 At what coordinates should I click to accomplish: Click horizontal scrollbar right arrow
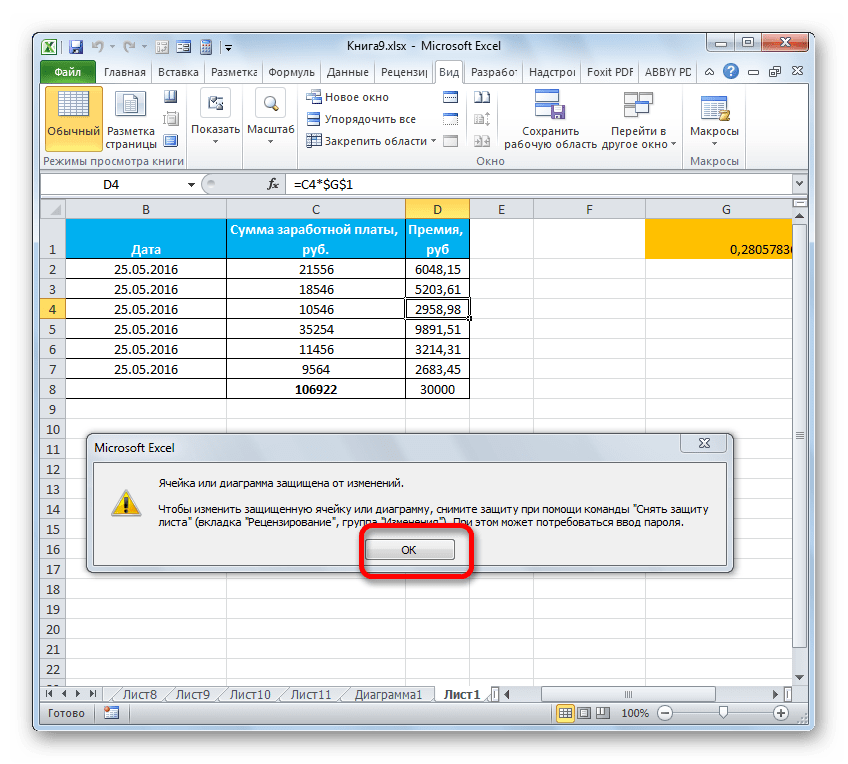[x=776, y=694]
